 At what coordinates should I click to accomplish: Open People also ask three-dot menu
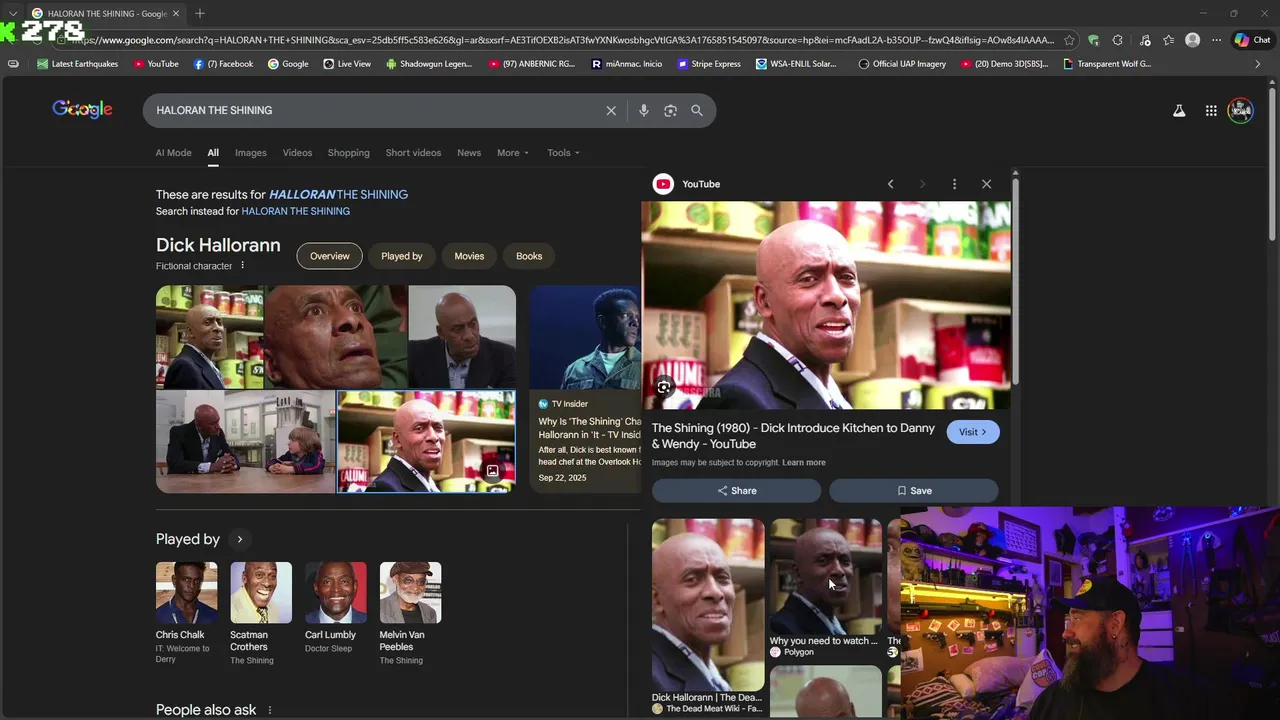269,710
